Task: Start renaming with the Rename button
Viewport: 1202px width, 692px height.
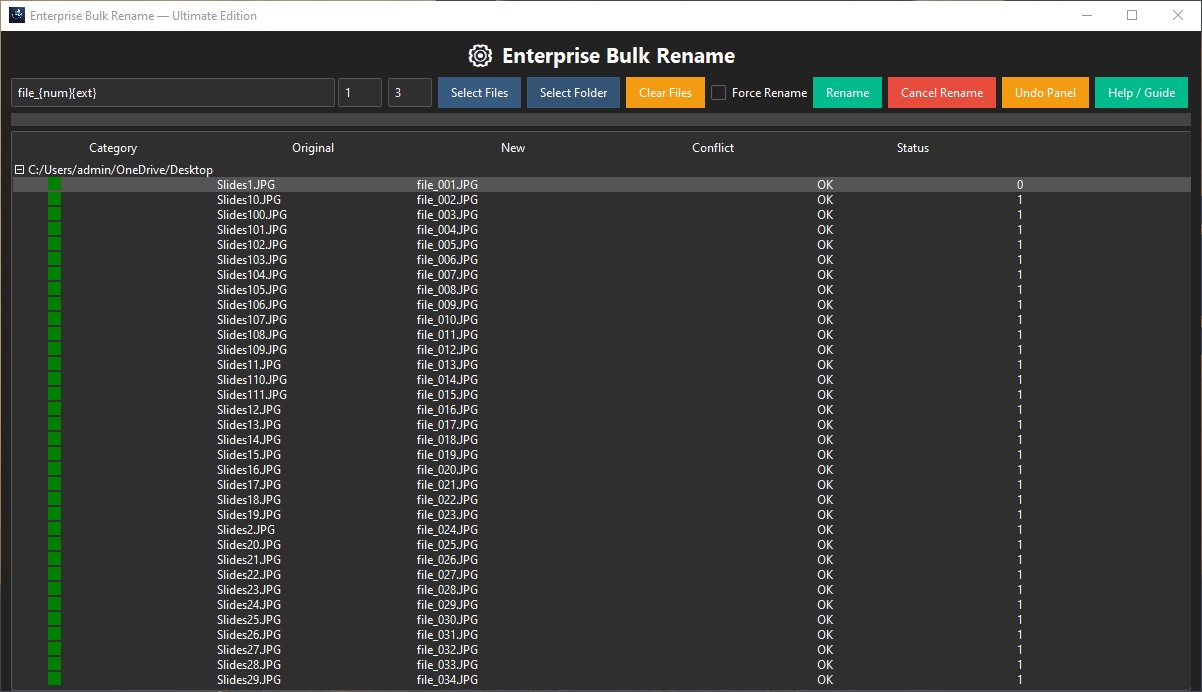Action: click(x=847, y=92)
